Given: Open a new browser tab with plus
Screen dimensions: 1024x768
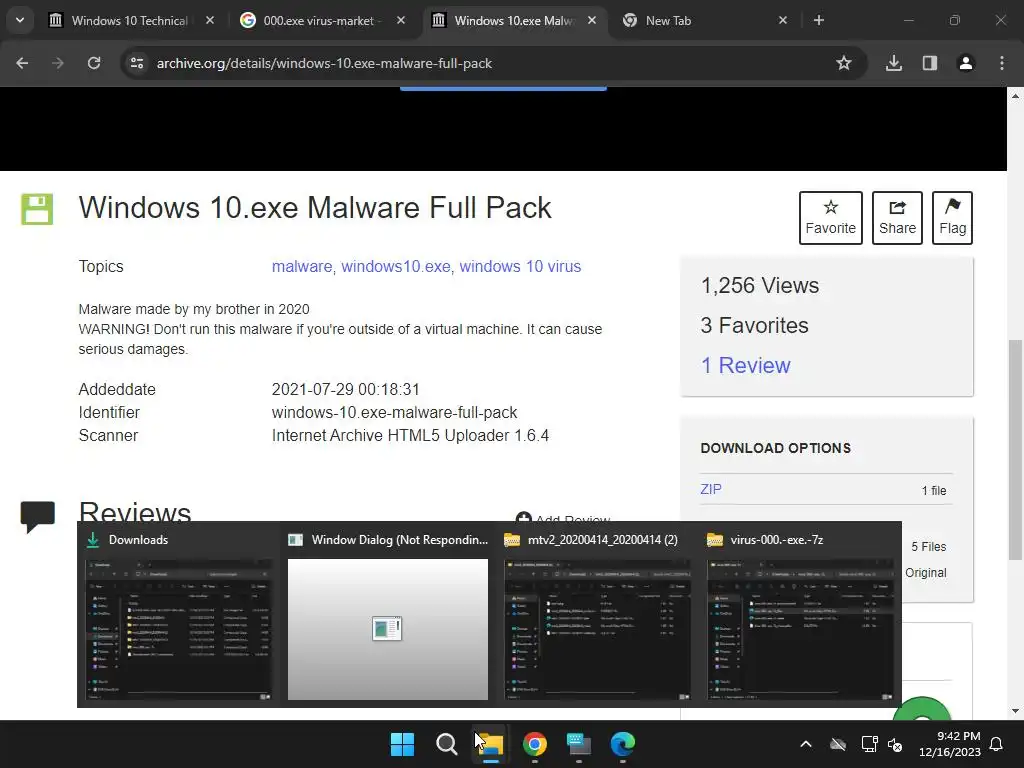Looking at the screenshot, I should coord(819,20).
